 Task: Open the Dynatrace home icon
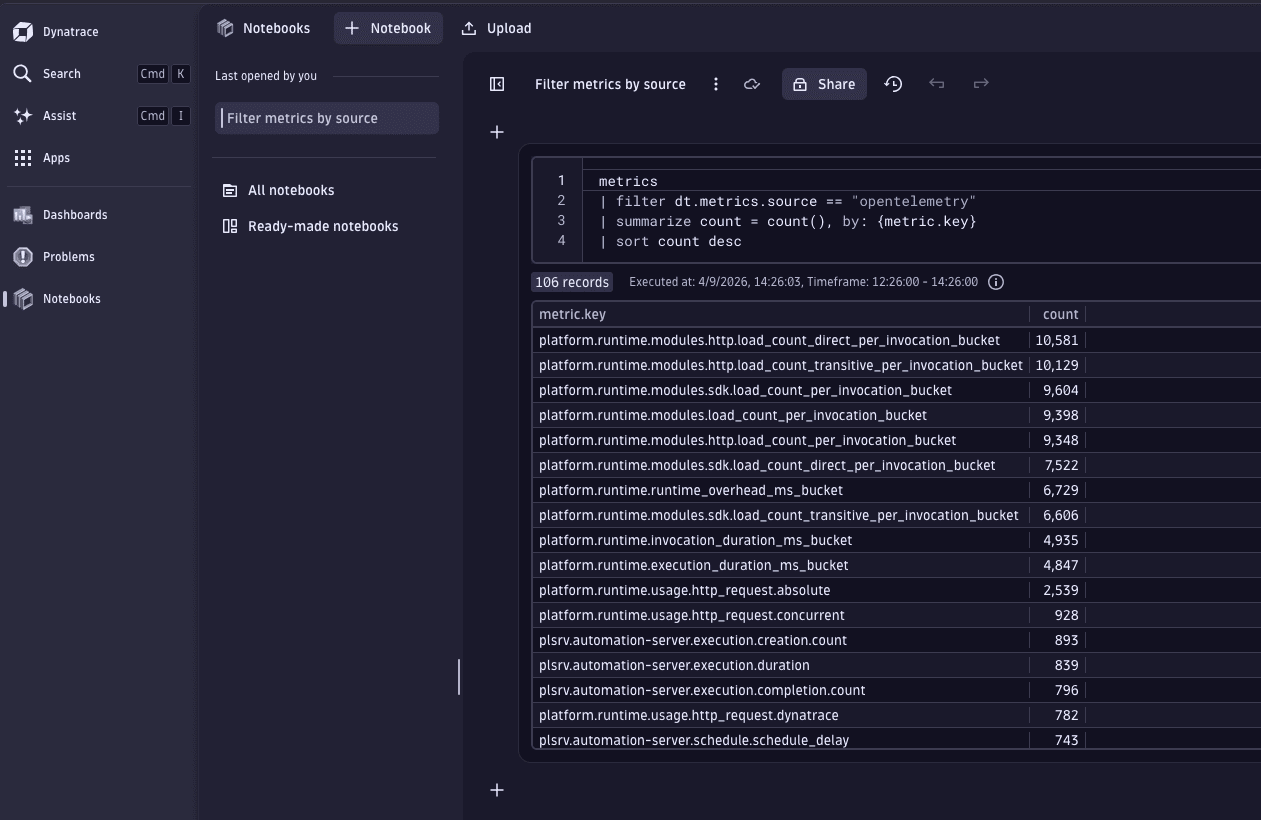[22, 31]
